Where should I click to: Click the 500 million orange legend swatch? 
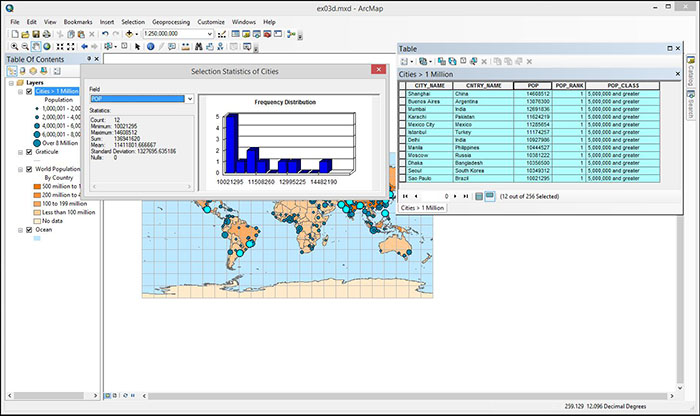37,187
